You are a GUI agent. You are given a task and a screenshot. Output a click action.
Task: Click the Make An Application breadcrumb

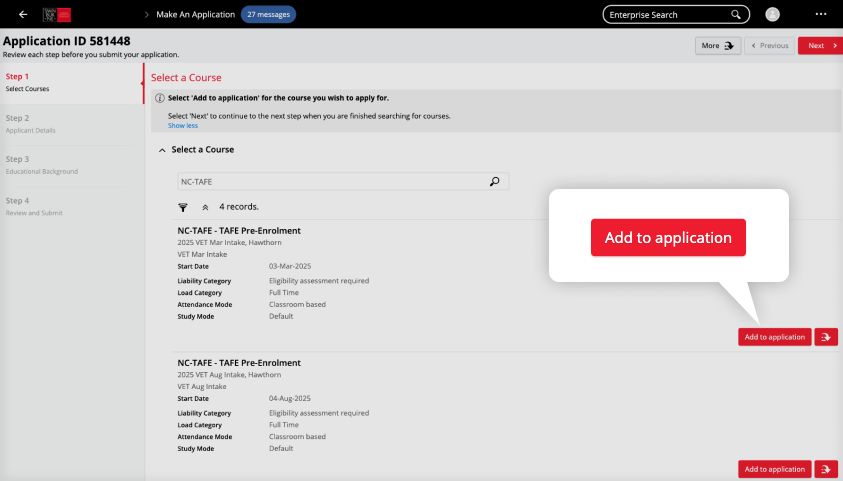click(196, 15)
